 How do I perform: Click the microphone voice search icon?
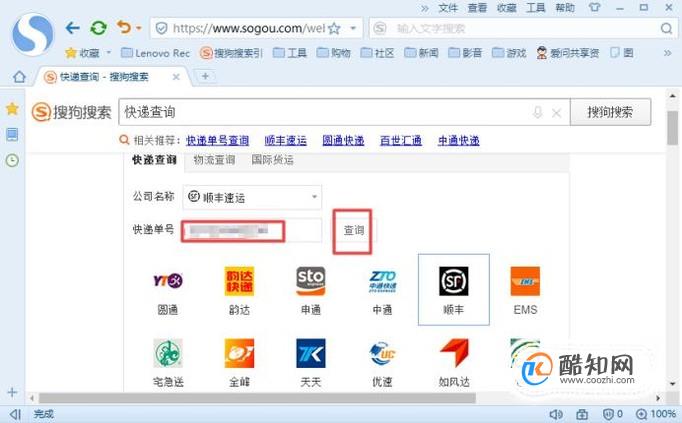[538, 113]
